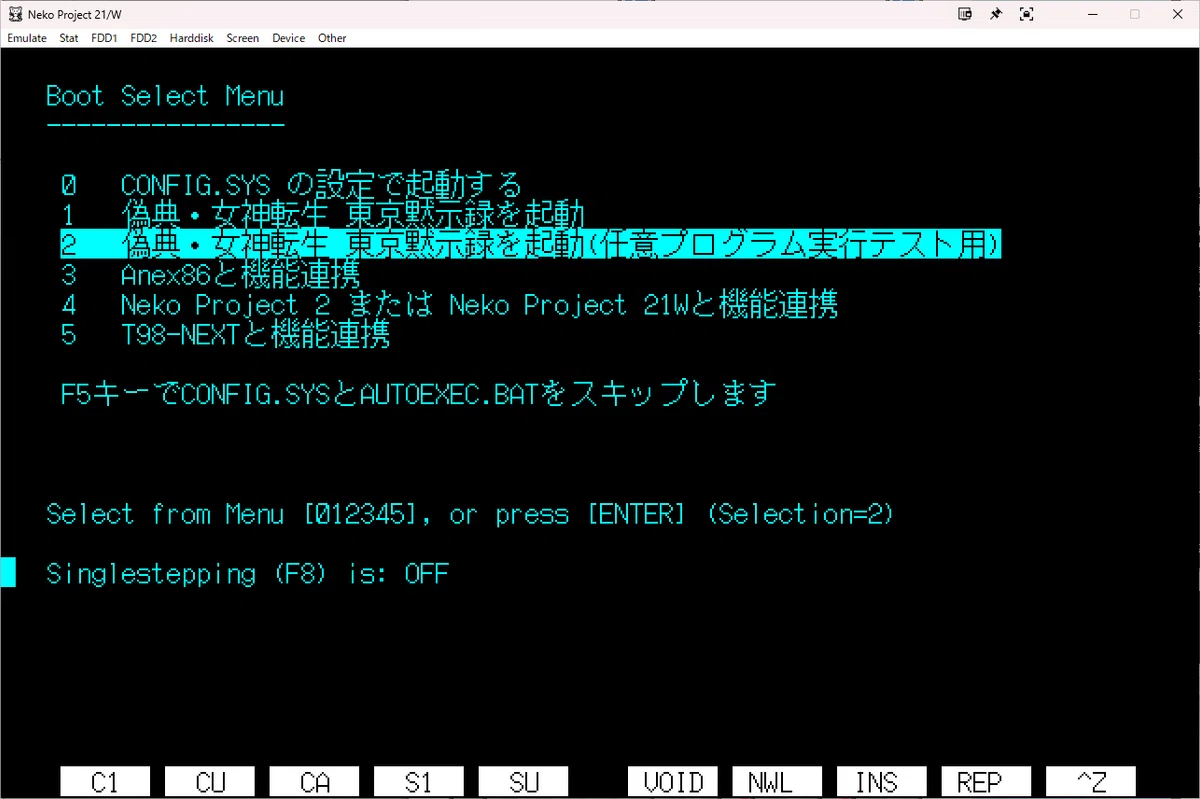Click the SU function key label
This screenshot has width=1200, height=799.
tap(524, 782)
